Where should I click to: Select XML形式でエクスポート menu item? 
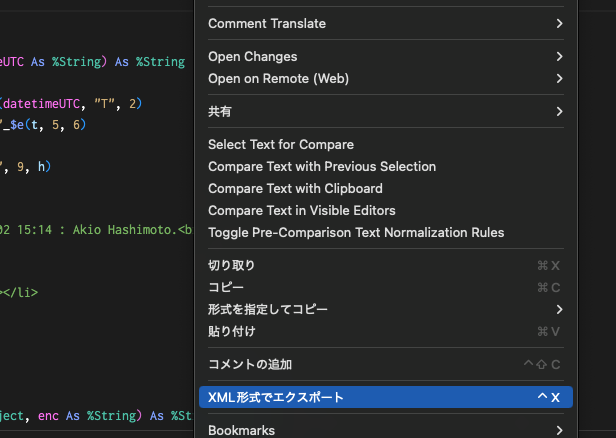[276, 398]
